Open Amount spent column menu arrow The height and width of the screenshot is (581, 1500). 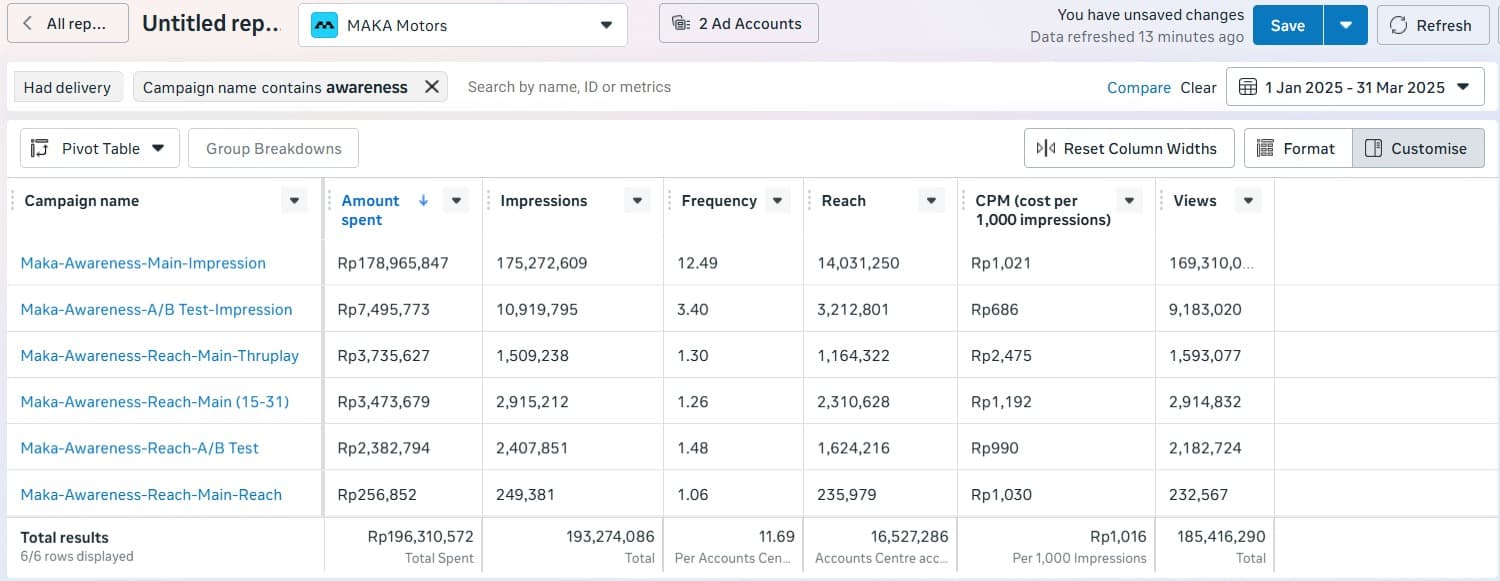[456, 201]
